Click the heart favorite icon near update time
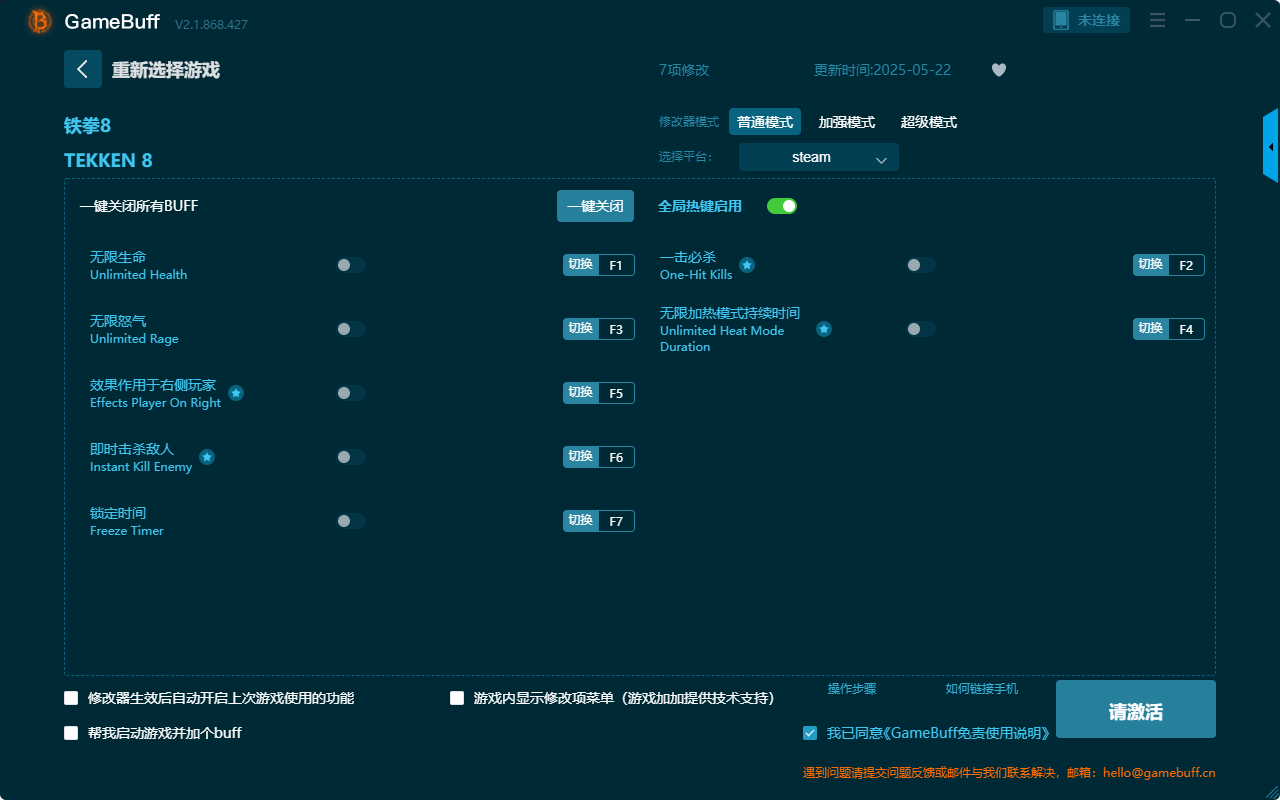This screenshot has width=1280, height=800. [x=998, y=70]
